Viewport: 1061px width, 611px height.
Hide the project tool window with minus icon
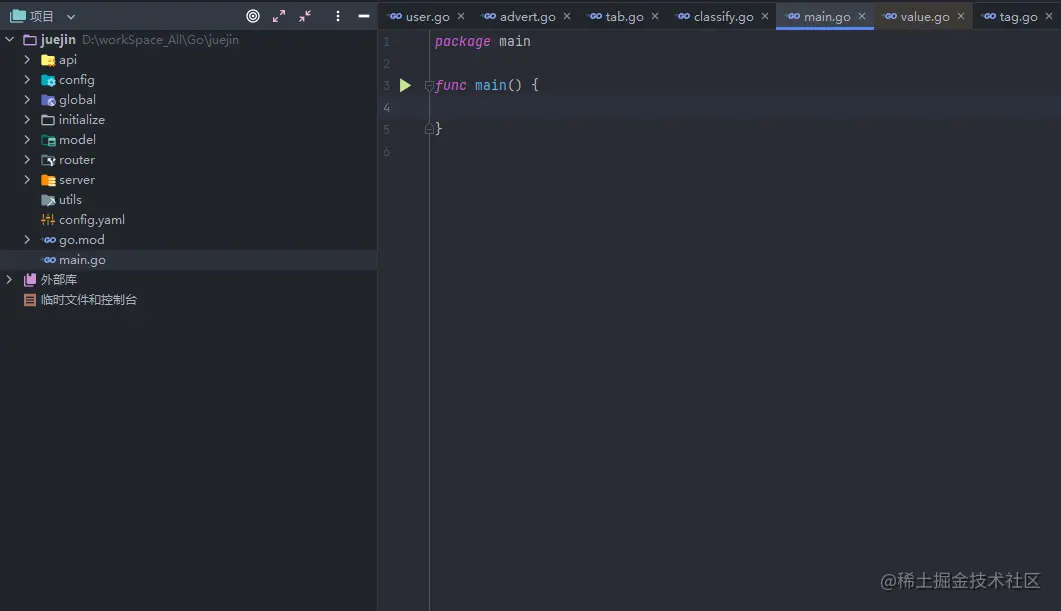click(363, 16)
